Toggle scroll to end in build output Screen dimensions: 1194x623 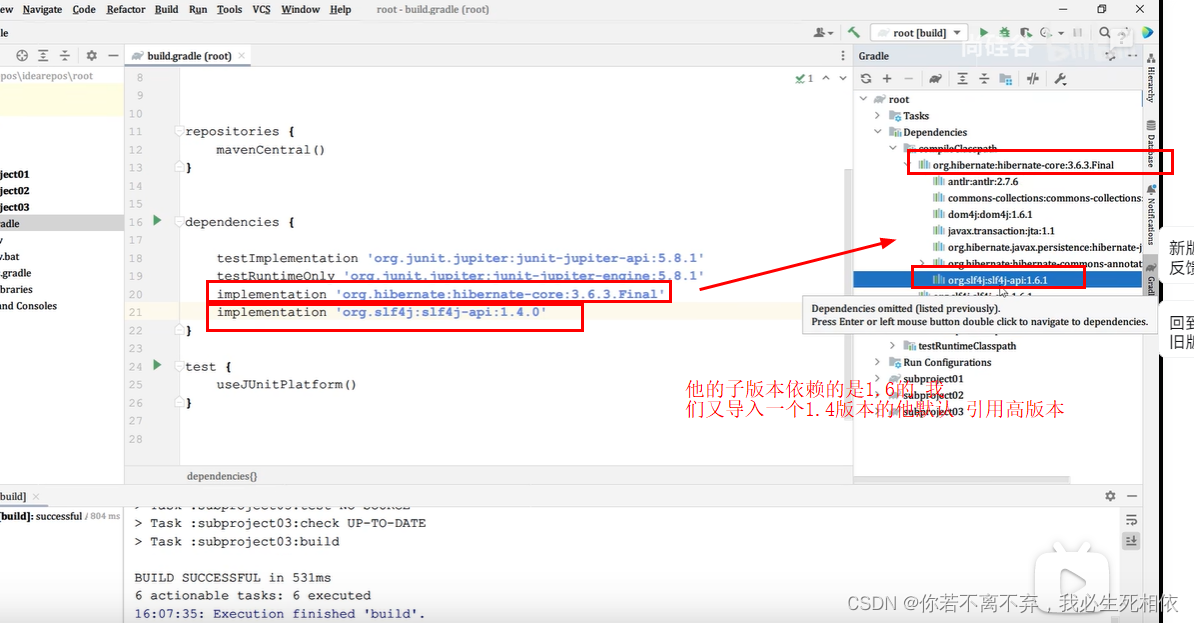click(x=1132, y=541)
